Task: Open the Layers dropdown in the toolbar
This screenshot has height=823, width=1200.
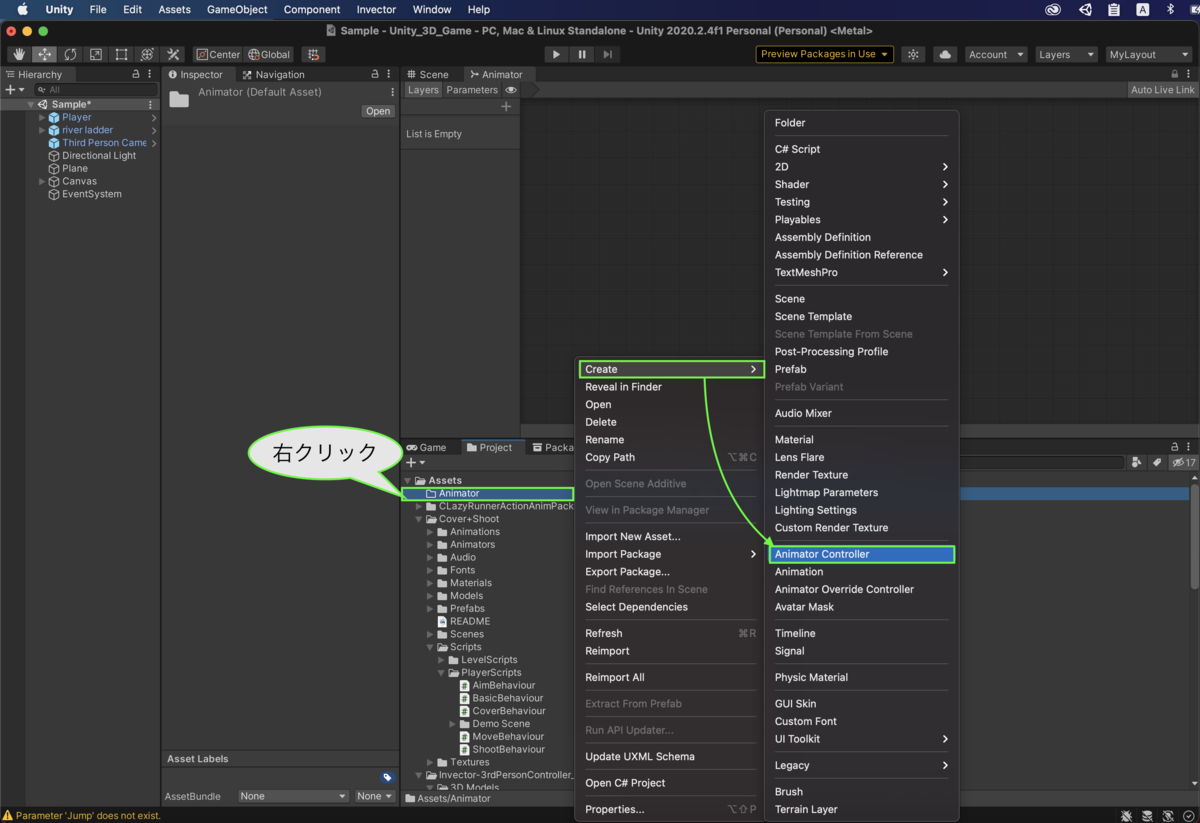Action: tap(1064, 54)
